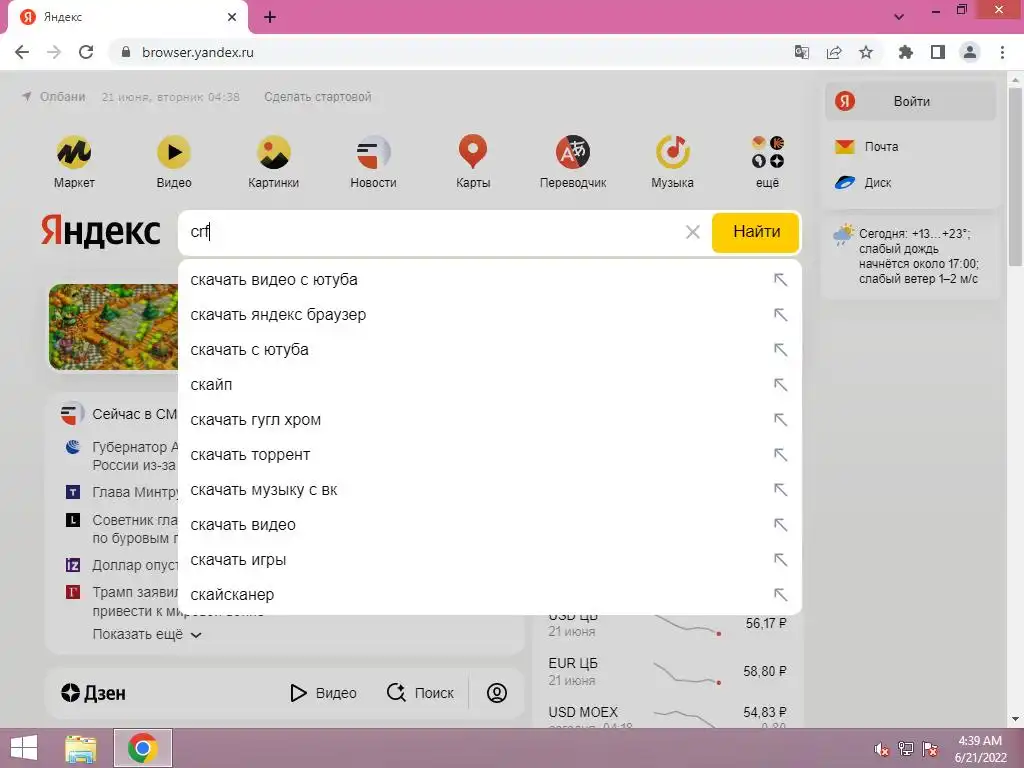The height and width of the screenshot is (768, 1024).
Task: Click the Найти search button
Action: 756,232
